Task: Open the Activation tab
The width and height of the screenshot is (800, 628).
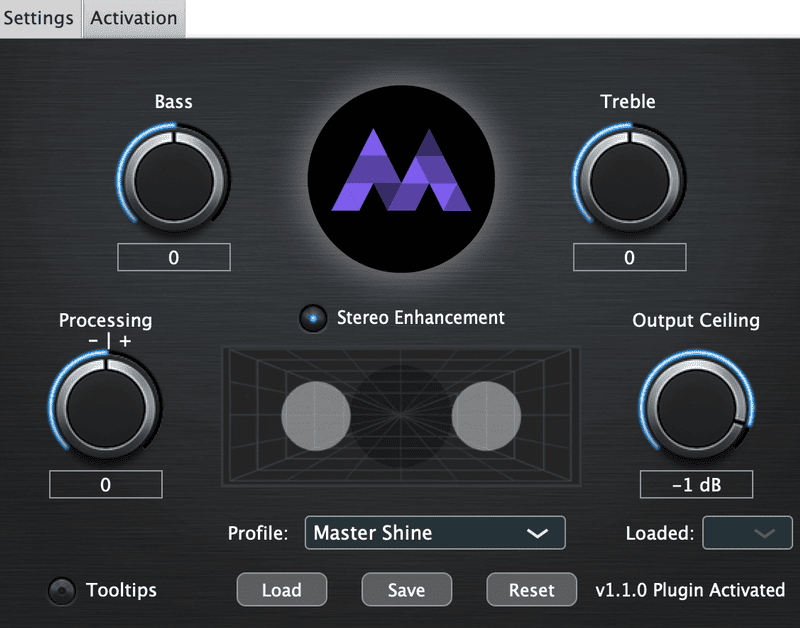Action: (x=134, y=18)
